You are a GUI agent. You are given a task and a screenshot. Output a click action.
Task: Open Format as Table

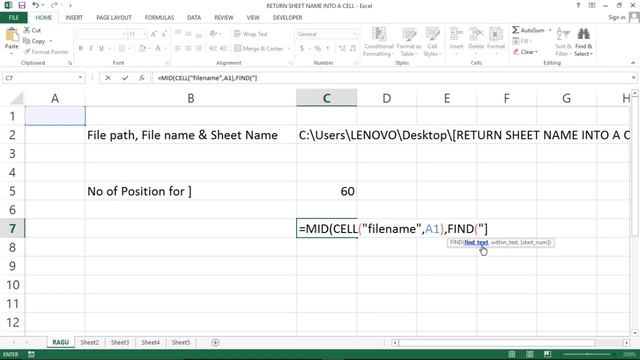click(409, 42)
